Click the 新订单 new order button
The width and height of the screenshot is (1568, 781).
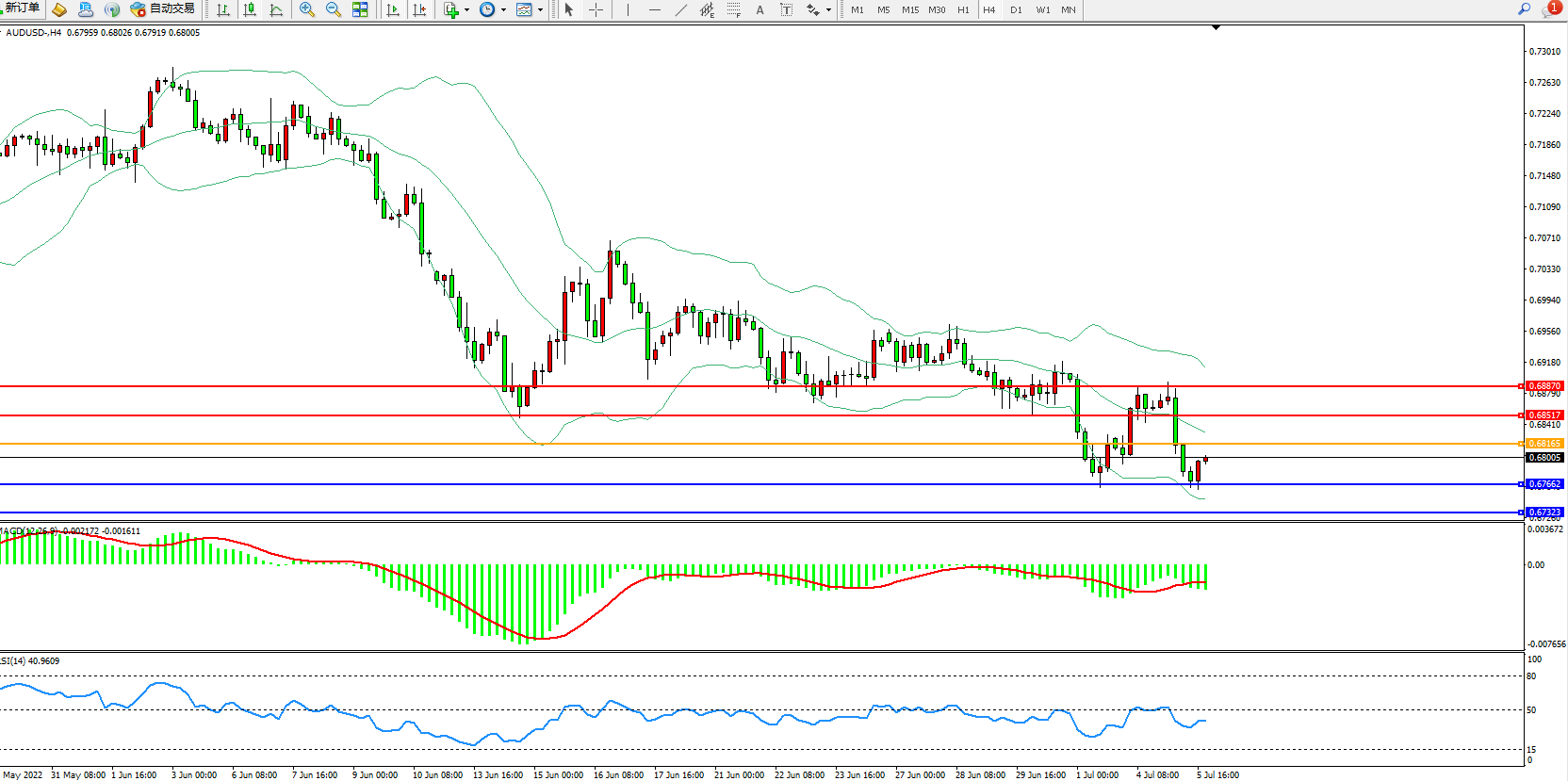coord(21,8)
